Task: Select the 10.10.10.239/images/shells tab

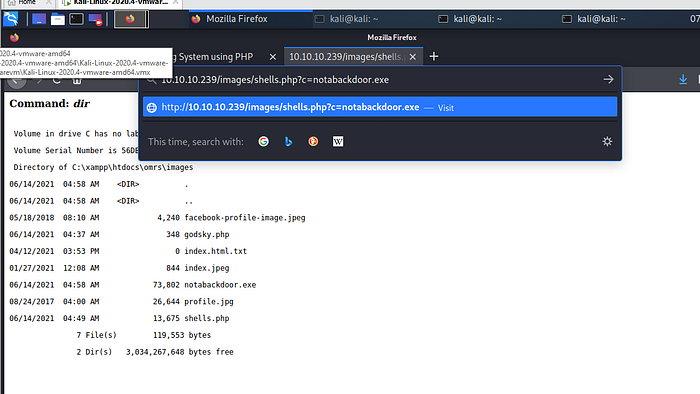Action: click(346, 57)
